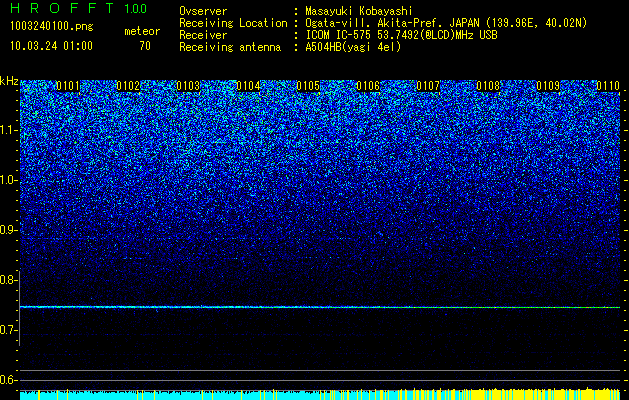Click the 0104 time marker
Viewport: 629px width, 400px height.
point(248,86)
